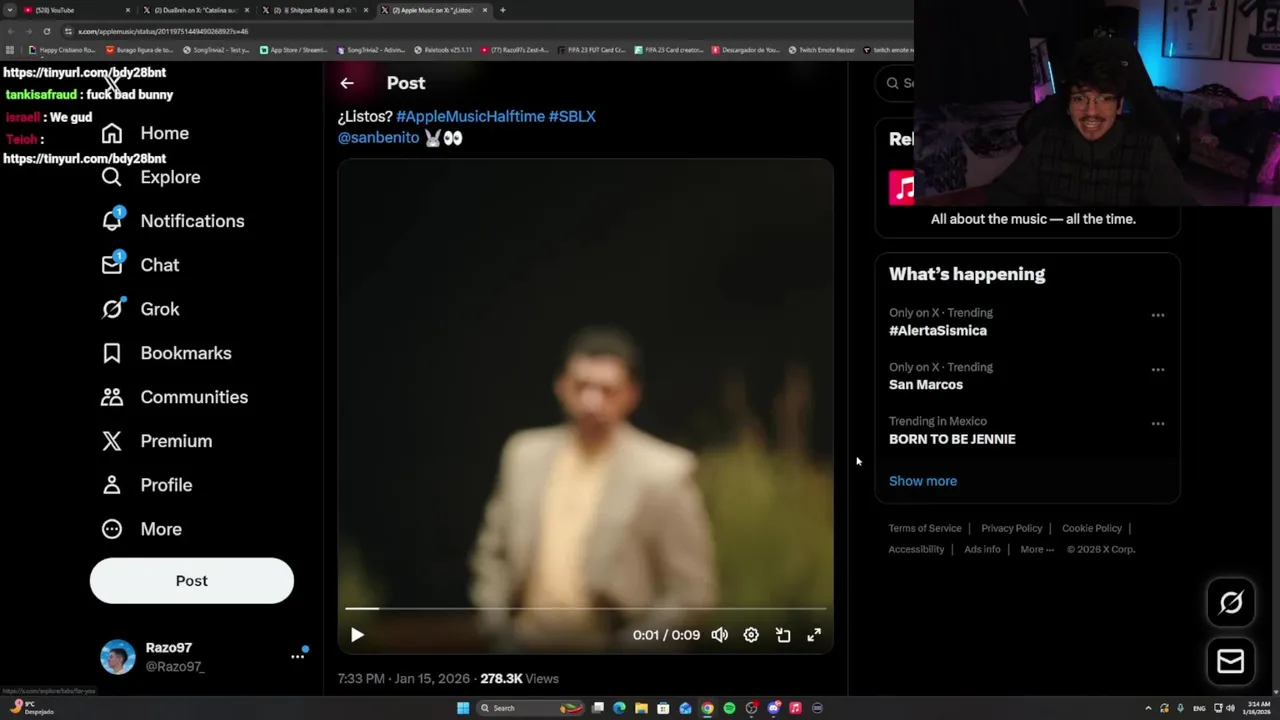Open the Windows Start menu

tap(463, 708)
